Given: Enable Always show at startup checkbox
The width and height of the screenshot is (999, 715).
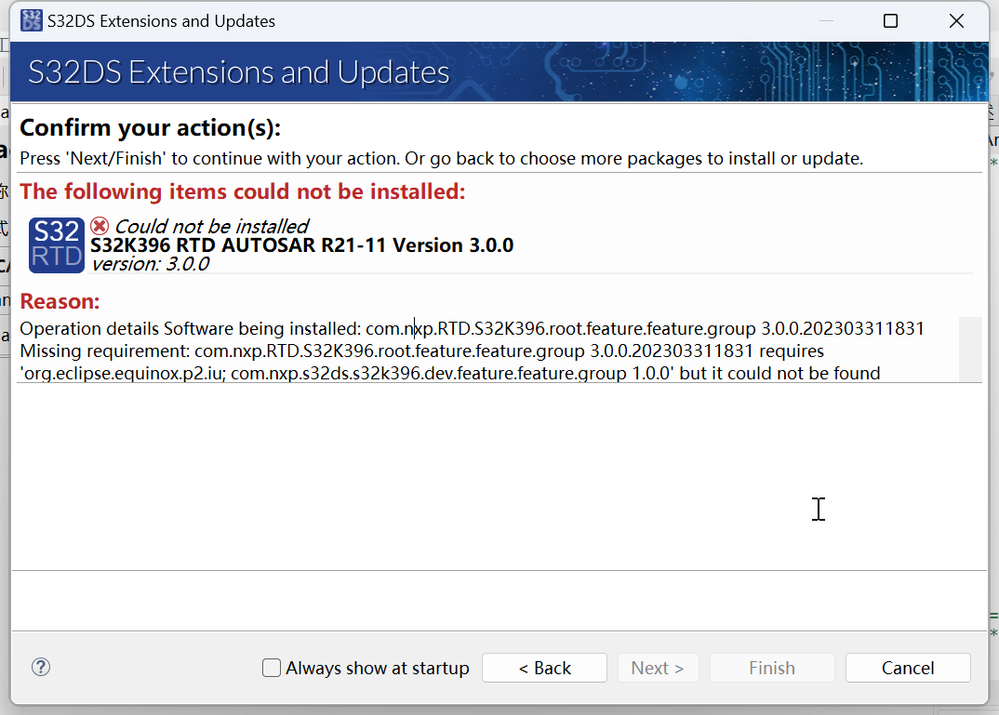Looking at the screenshot, I should click(271, 668).
